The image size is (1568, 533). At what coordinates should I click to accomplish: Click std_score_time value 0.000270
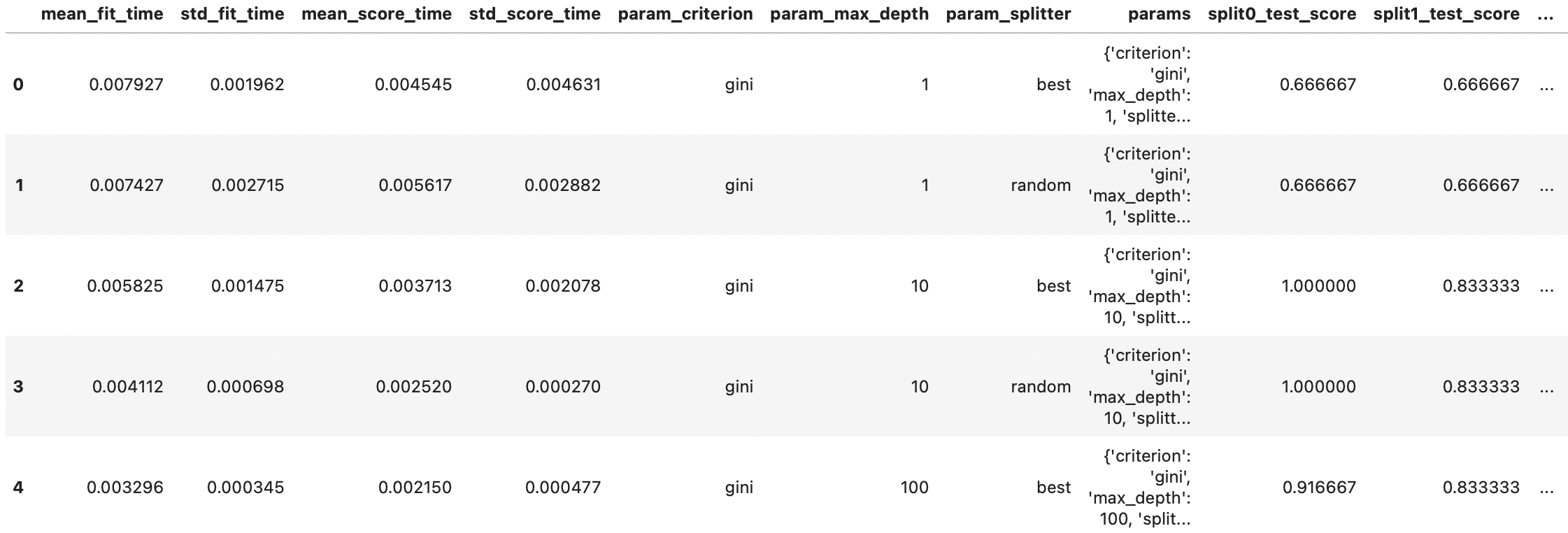pos(563,387)
